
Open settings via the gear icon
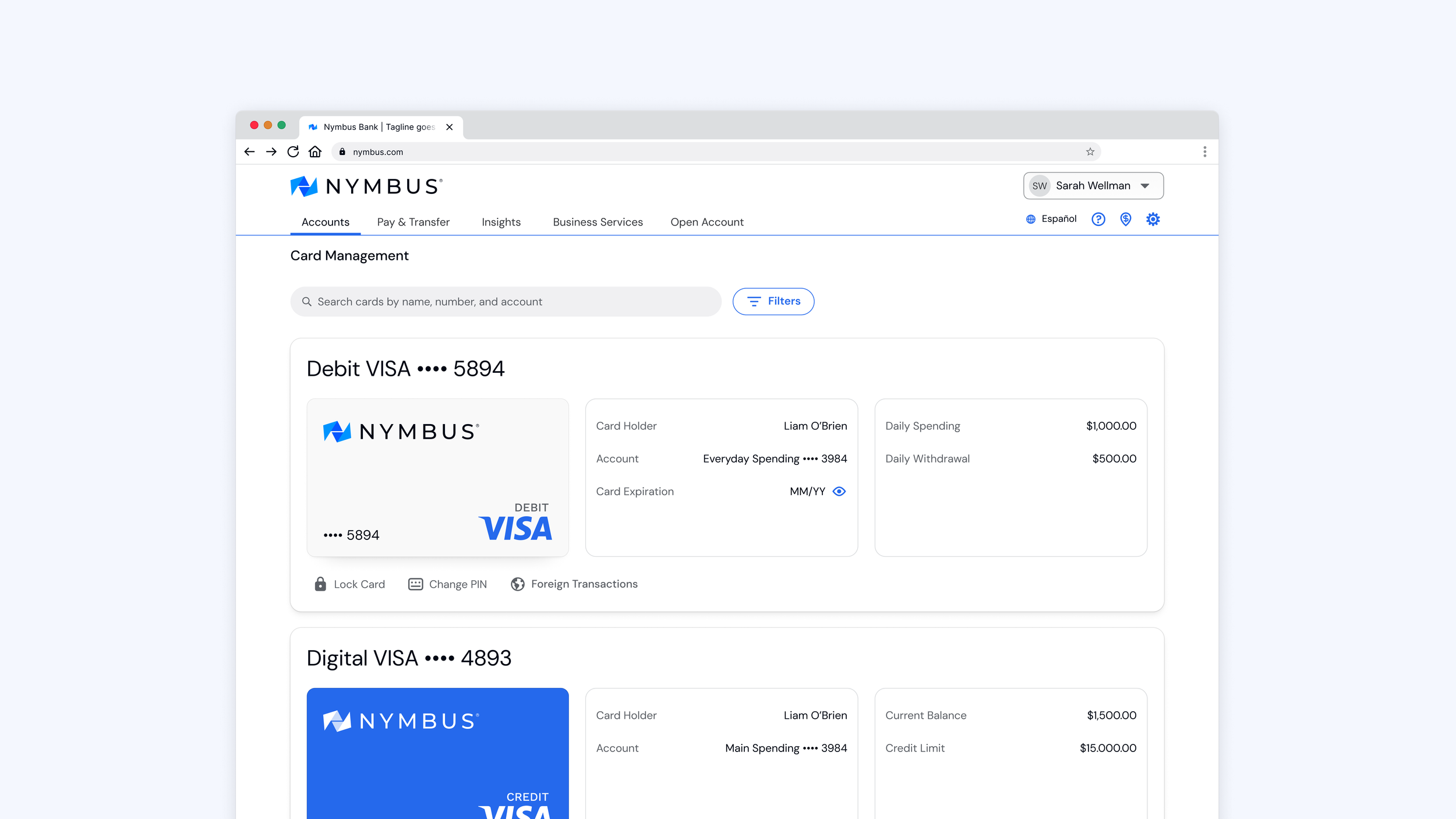coord(1153,219)
